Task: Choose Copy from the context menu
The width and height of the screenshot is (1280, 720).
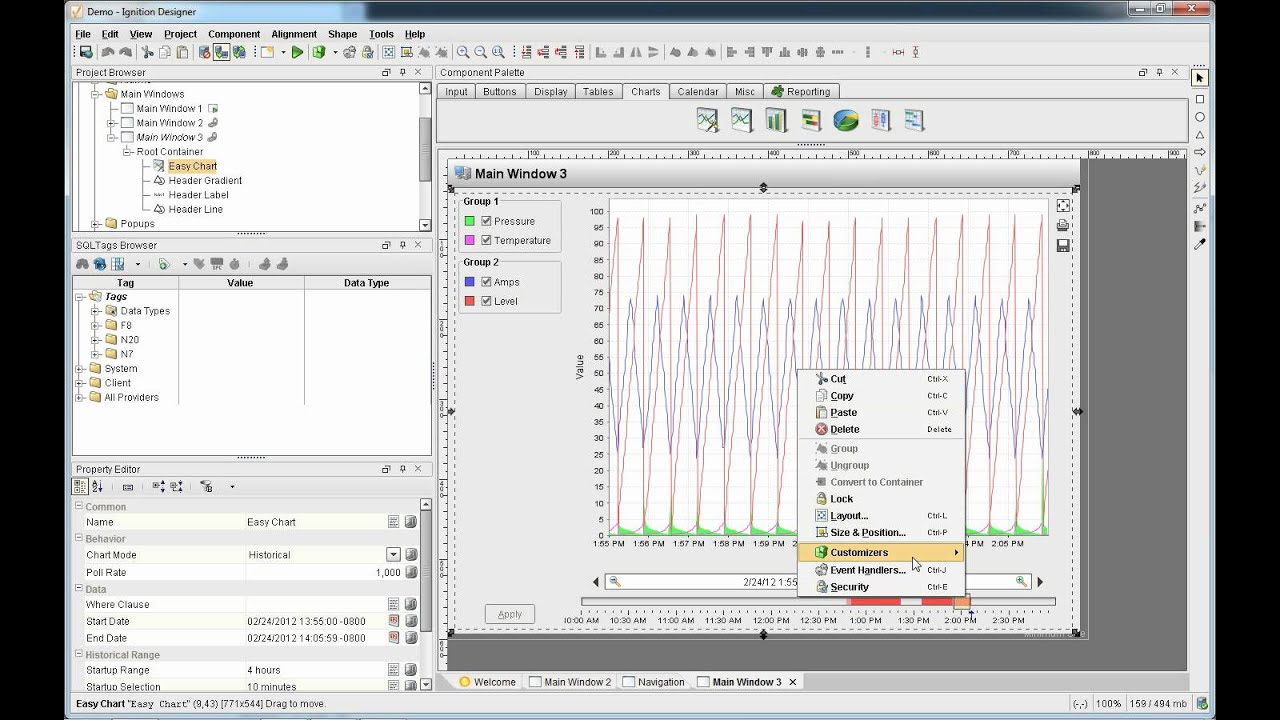Action: (x=881, y=396)
